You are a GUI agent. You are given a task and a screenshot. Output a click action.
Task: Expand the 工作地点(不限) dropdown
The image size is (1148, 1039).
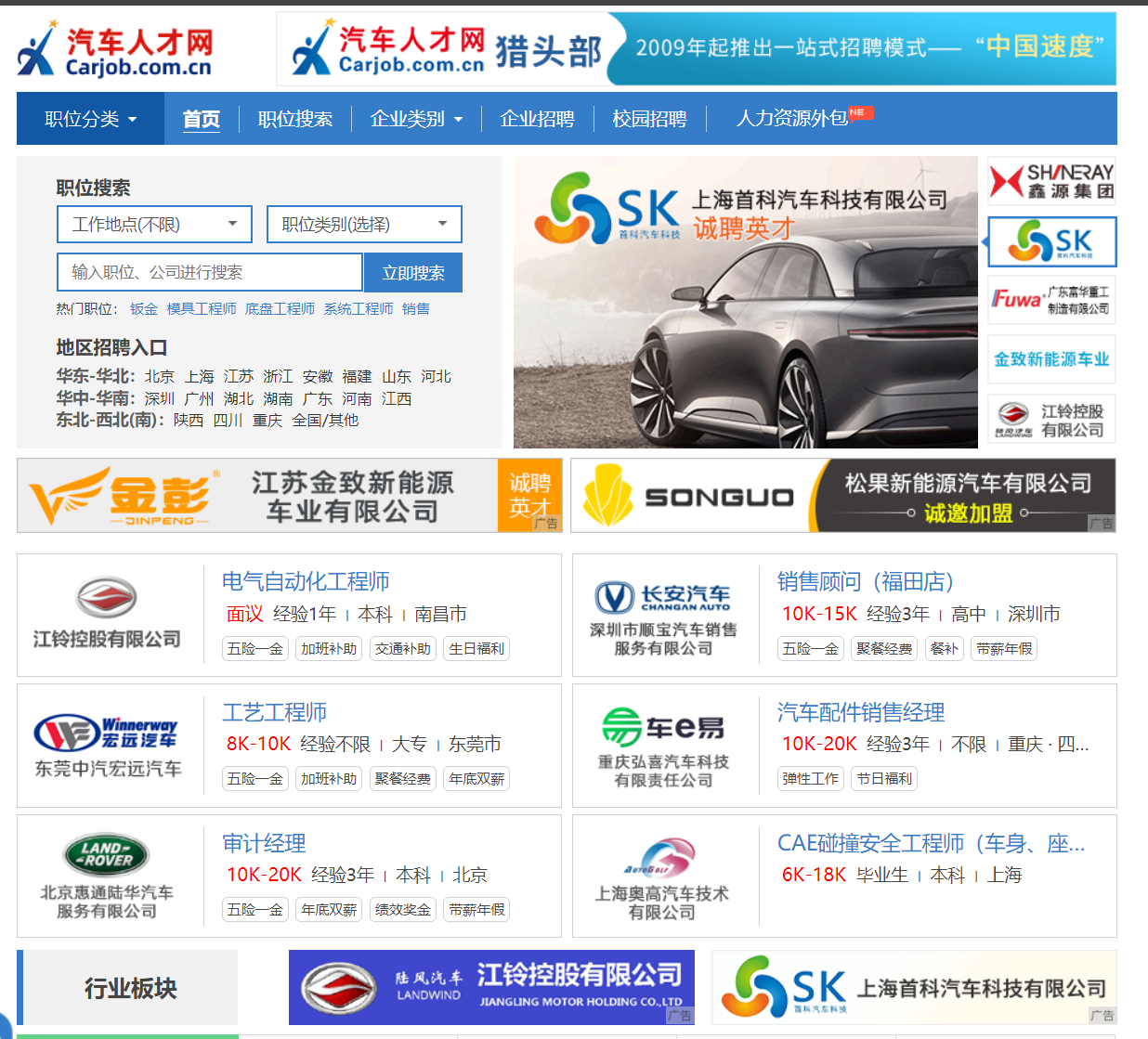click(154, 225)
